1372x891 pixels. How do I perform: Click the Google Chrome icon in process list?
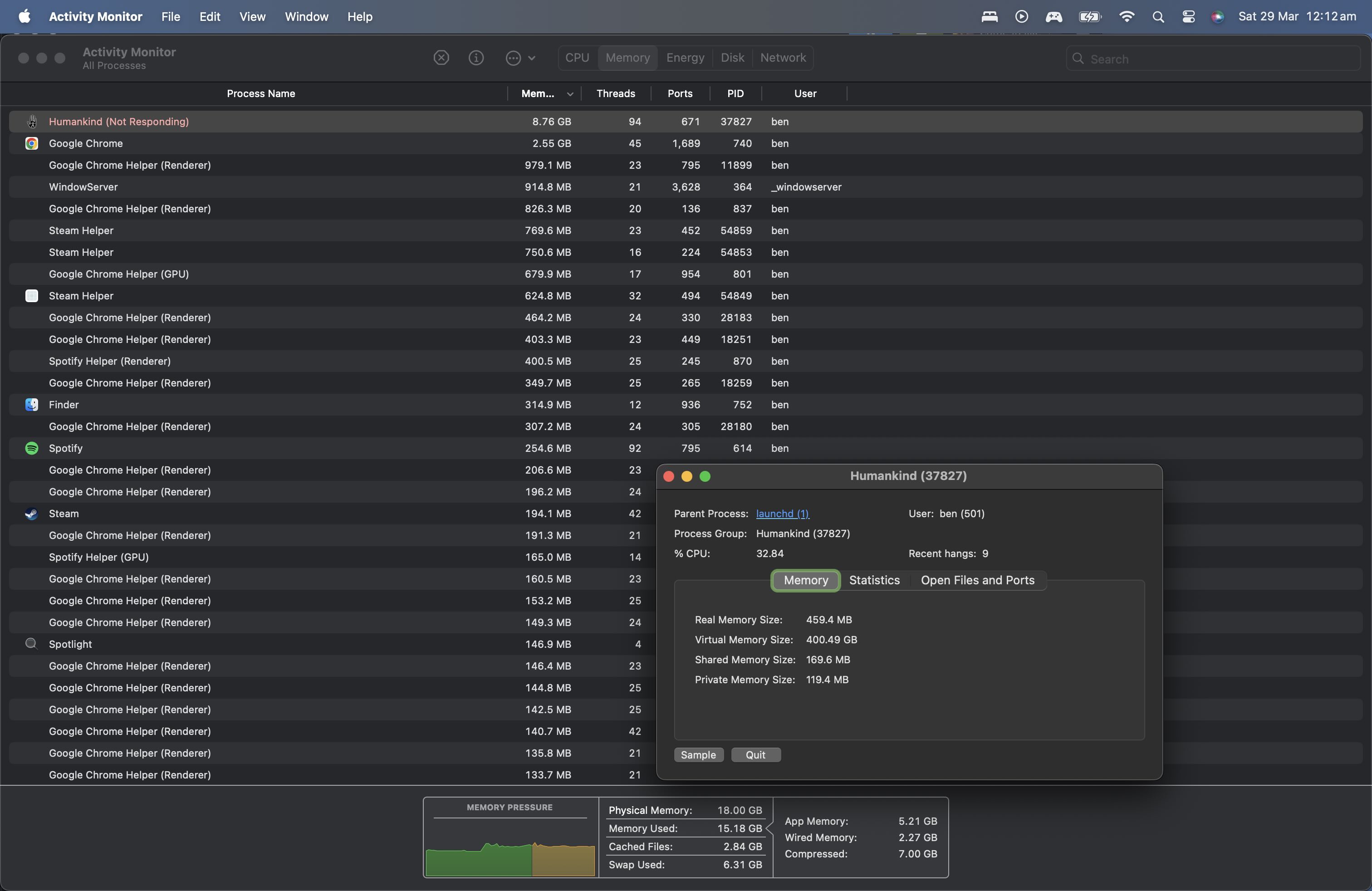(x=32, y=143)
